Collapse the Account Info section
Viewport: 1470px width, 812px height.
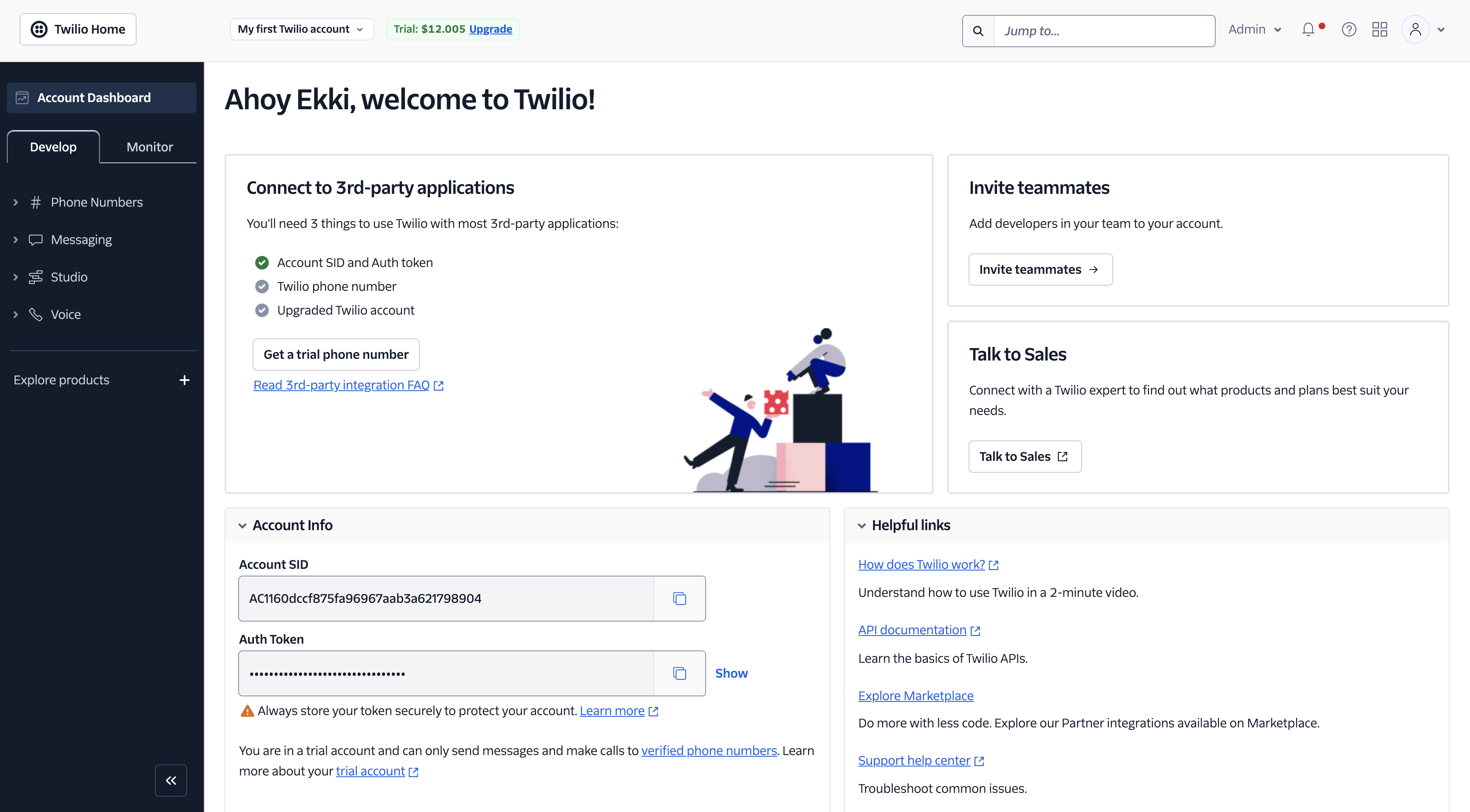click(x=242, y=525)
